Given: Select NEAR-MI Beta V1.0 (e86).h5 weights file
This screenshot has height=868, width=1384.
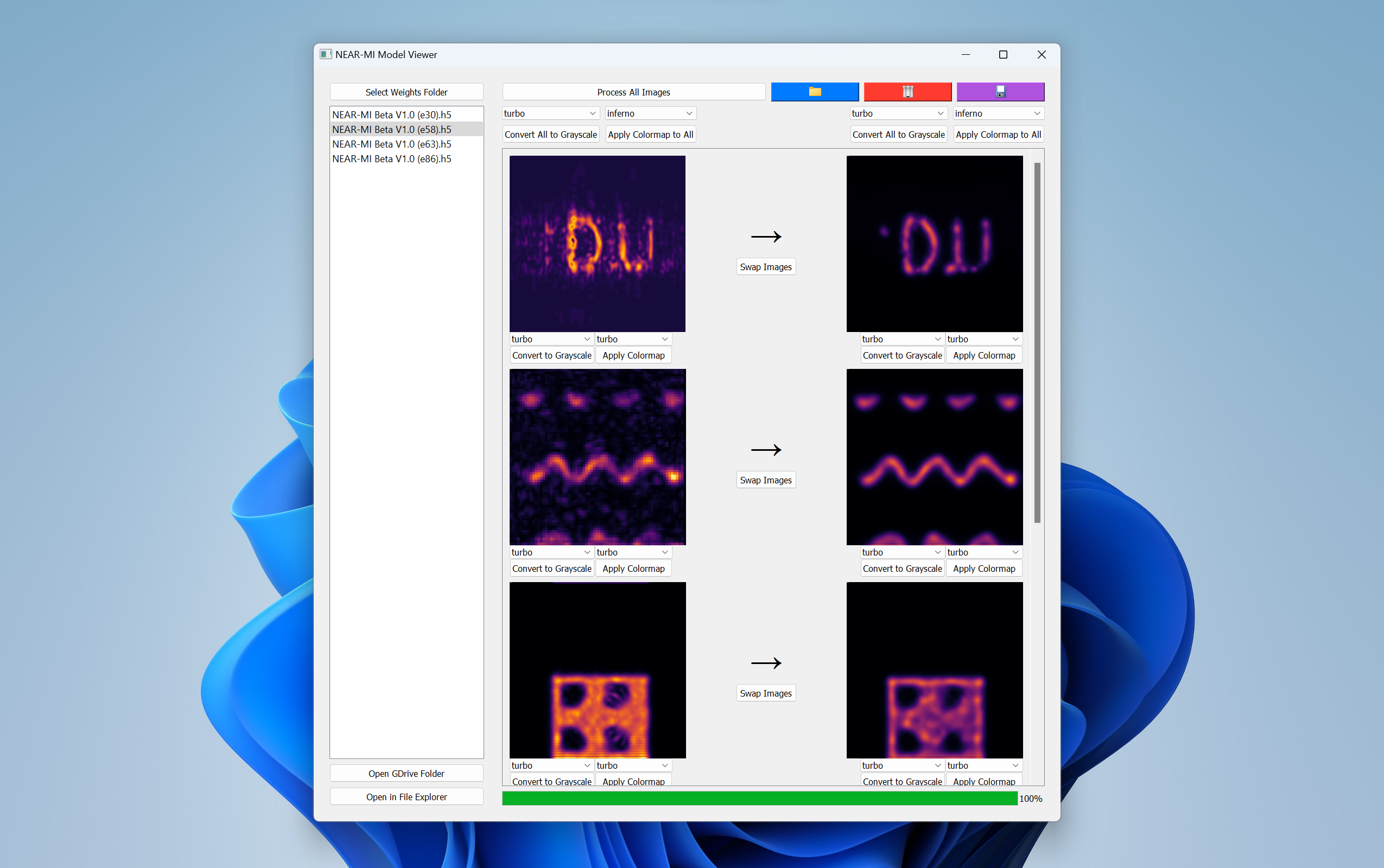Looking at the screenshot, I should coord(391,159).
